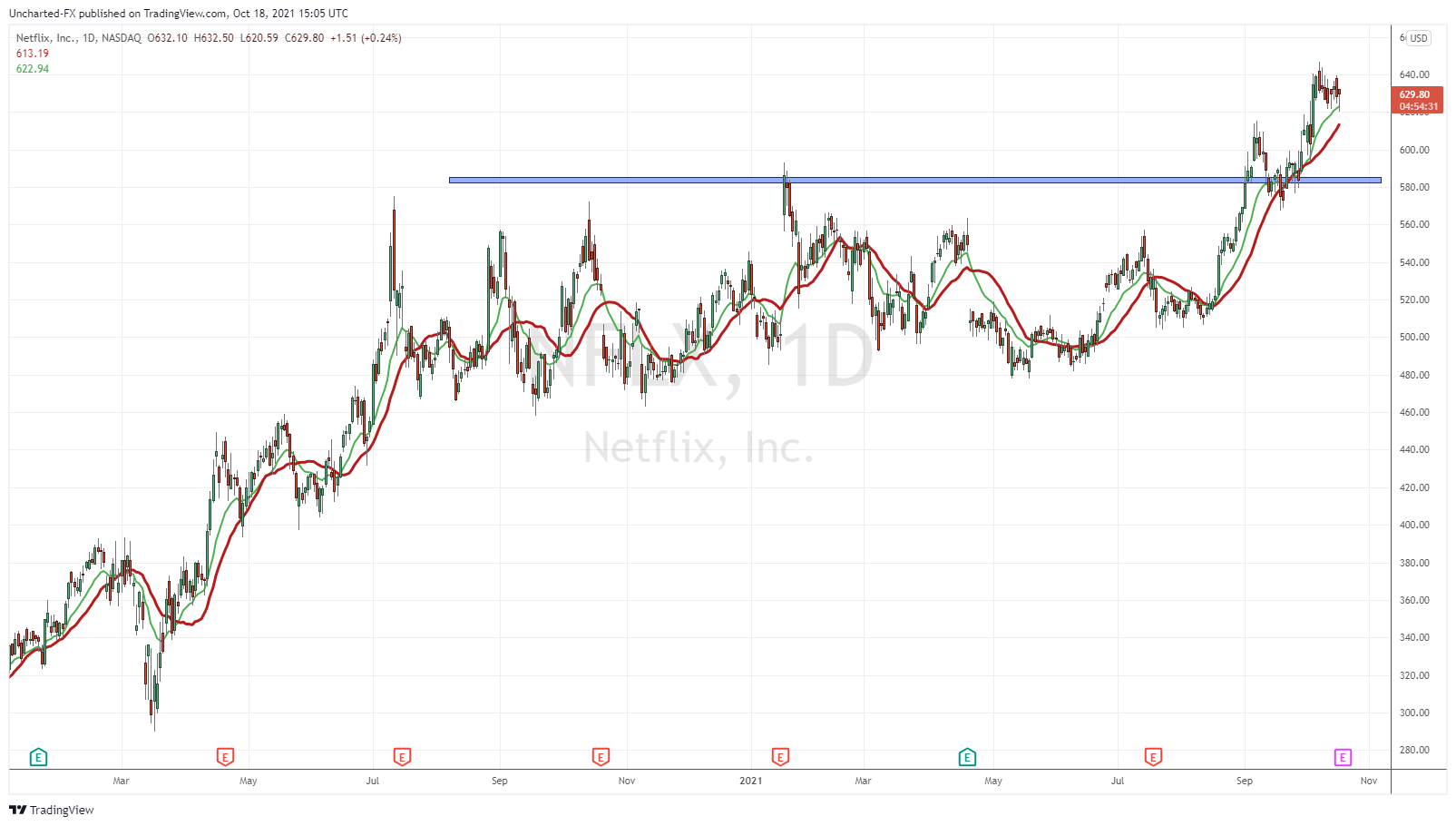Click the 1D interval label in the legend
The image size is (1456, 826).
[89, 38]
